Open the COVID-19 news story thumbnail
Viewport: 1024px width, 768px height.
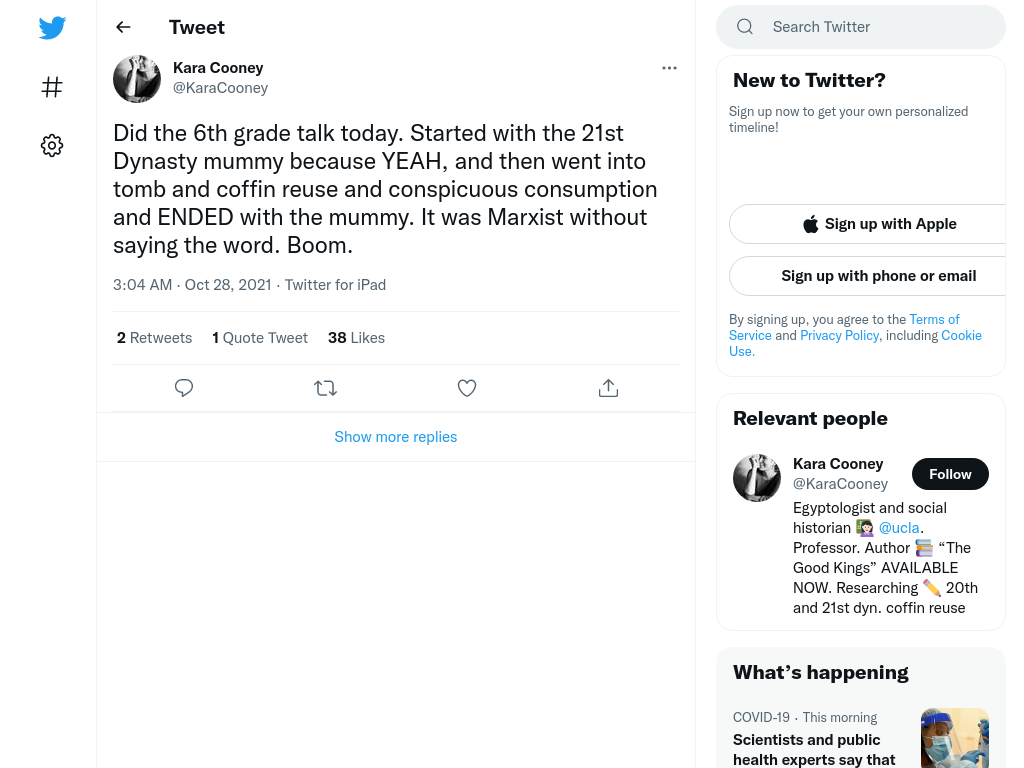click(955, 738)
